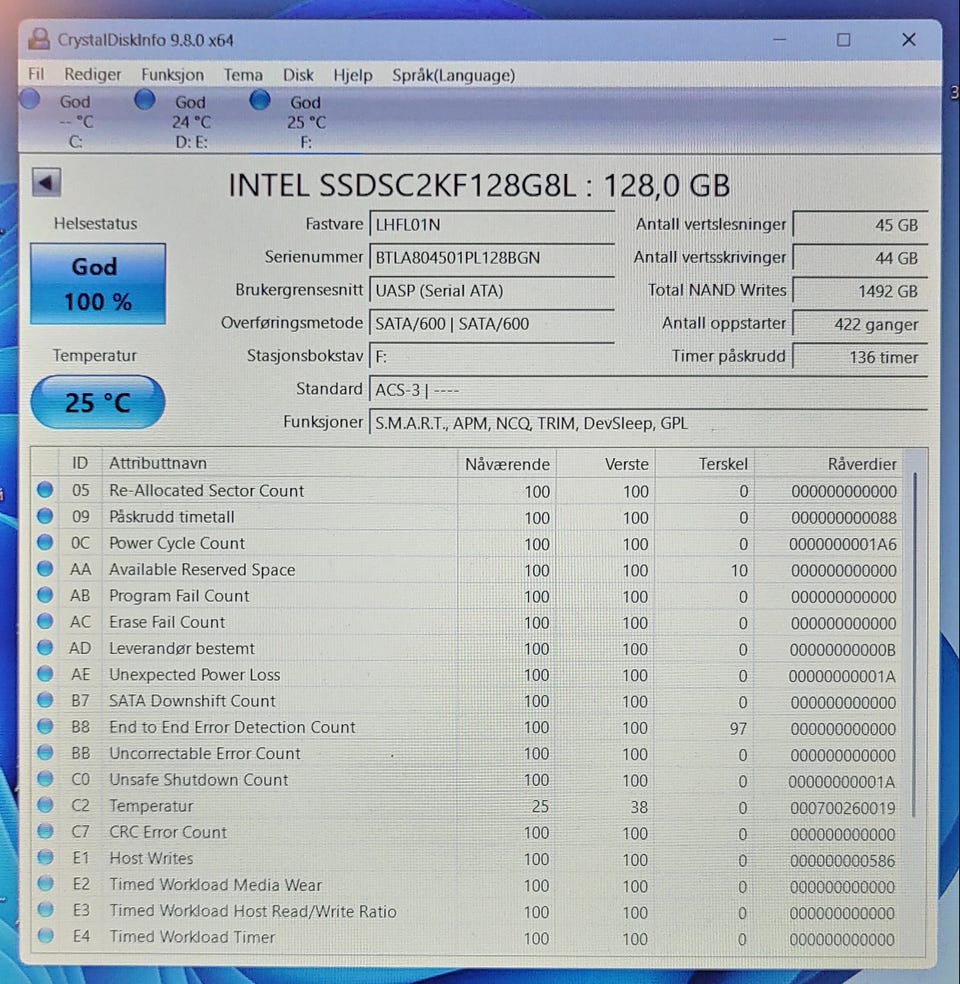
Task: Click the Brukergrensesnitt field UASP (Serial ATA)
Action: 492,291
